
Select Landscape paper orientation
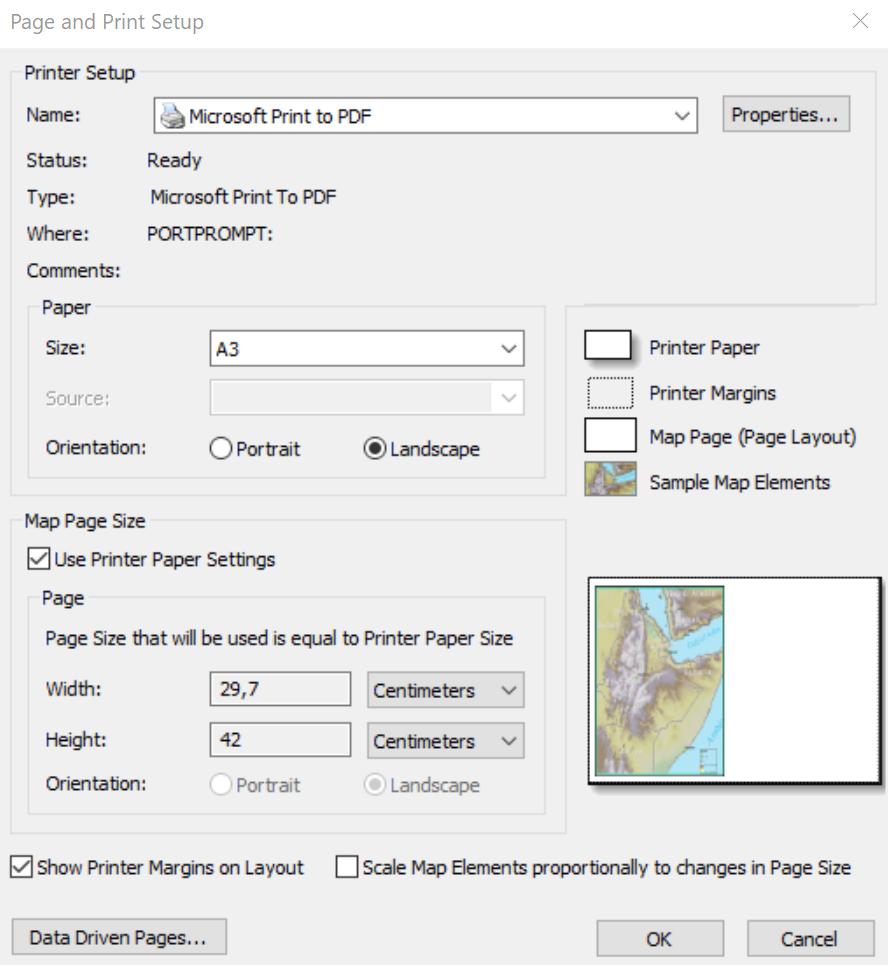coord(374,449)
